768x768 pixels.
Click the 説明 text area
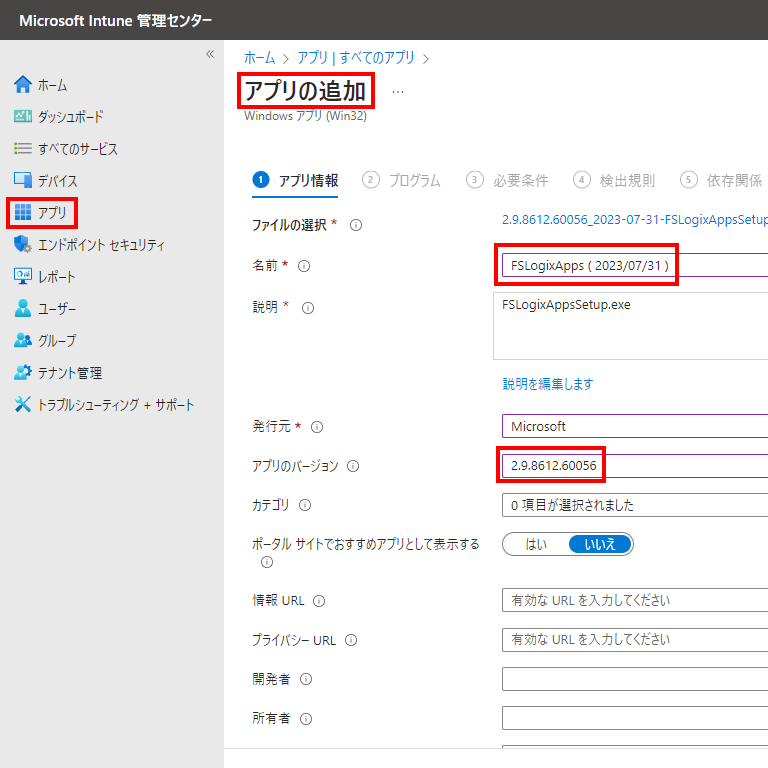(630, 326)
